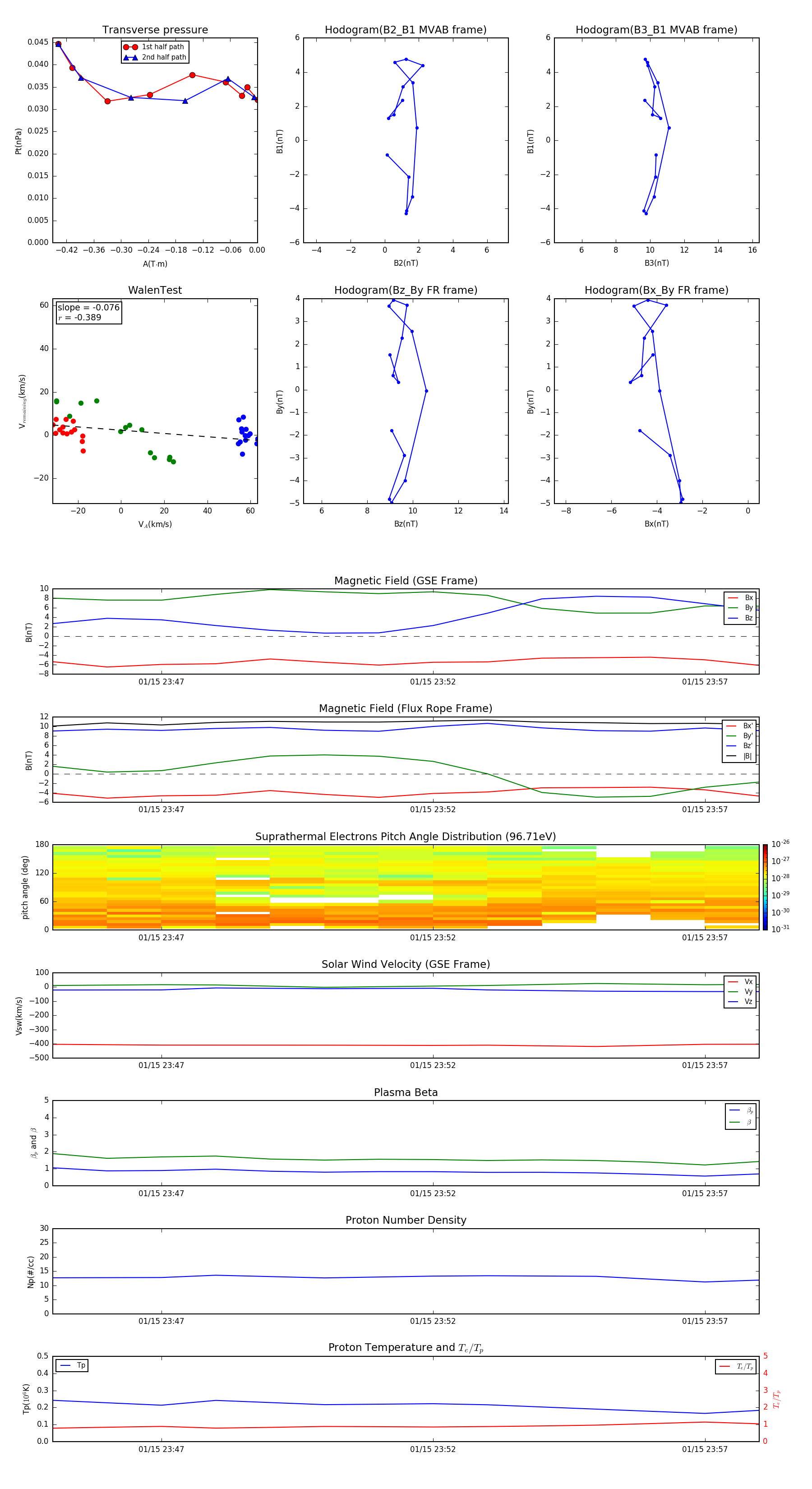Screen dimensions: 812x1489
Task: Click the 'Bz' legend entry in GSE magnetic field
Action: [740, 618]
